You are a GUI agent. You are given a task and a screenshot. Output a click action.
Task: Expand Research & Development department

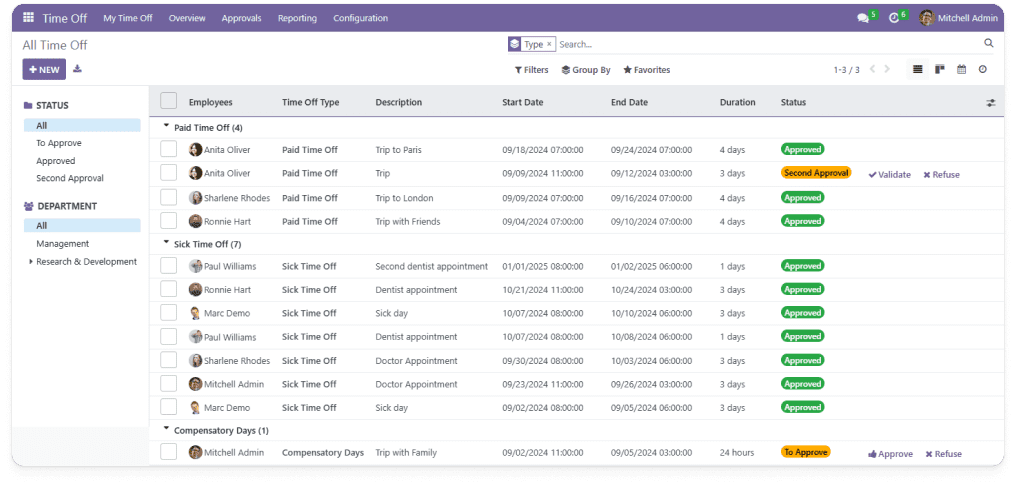tap(31, 262)
